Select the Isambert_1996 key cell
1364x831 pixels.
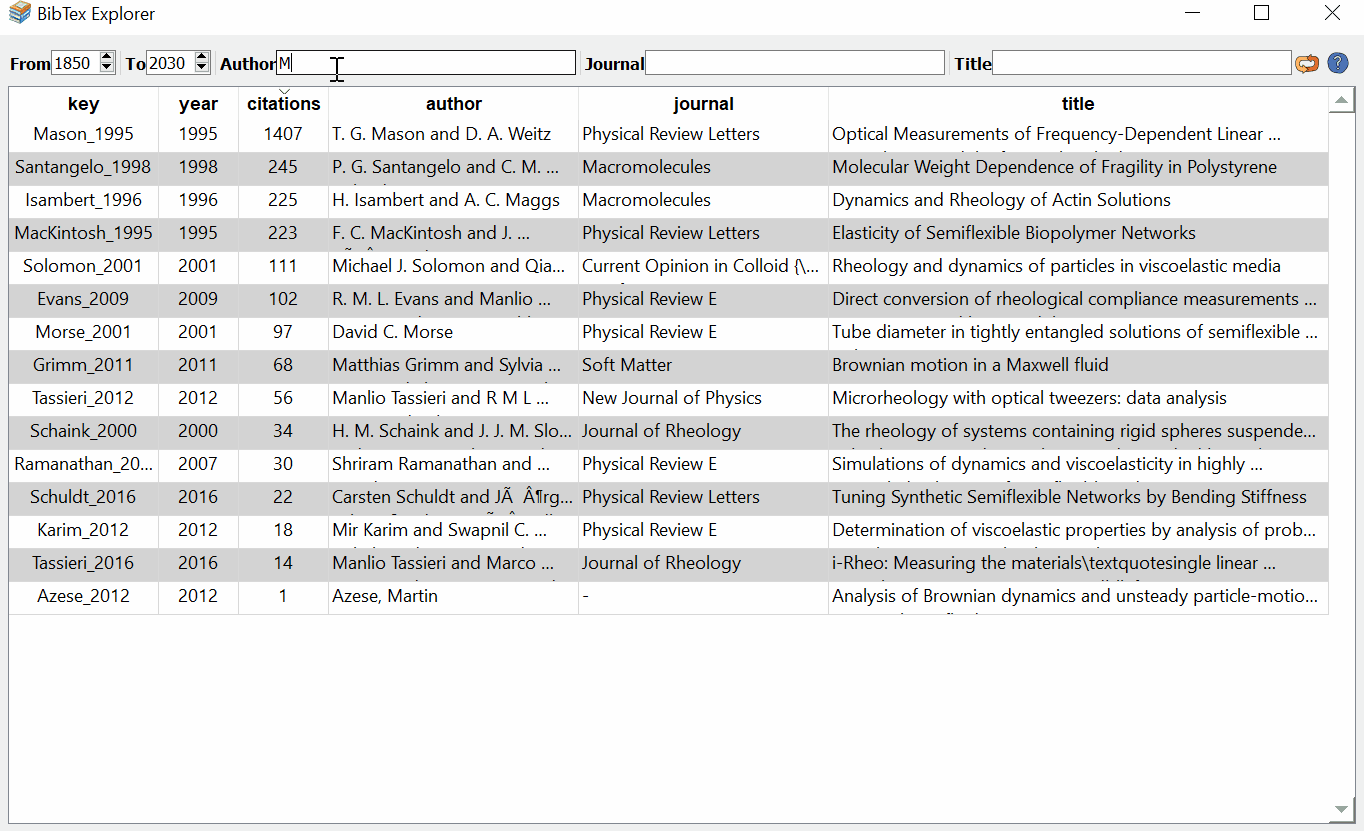pyautogui.click(x=84, y=200)
